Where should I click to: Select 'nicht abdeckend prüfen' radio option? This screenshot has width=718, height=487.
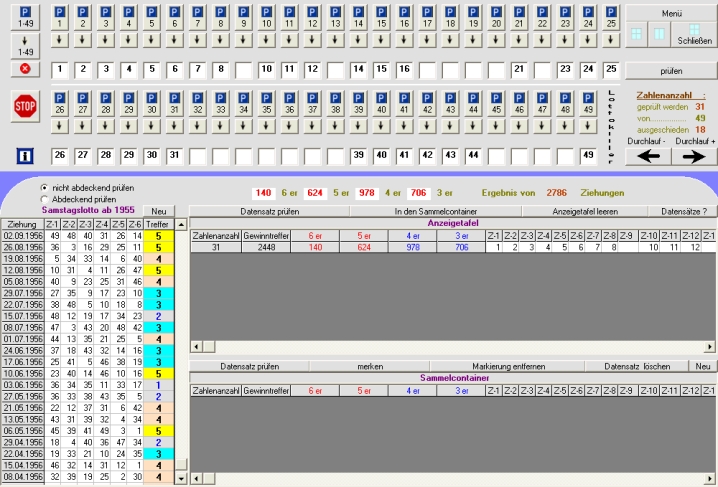point(43,187)
